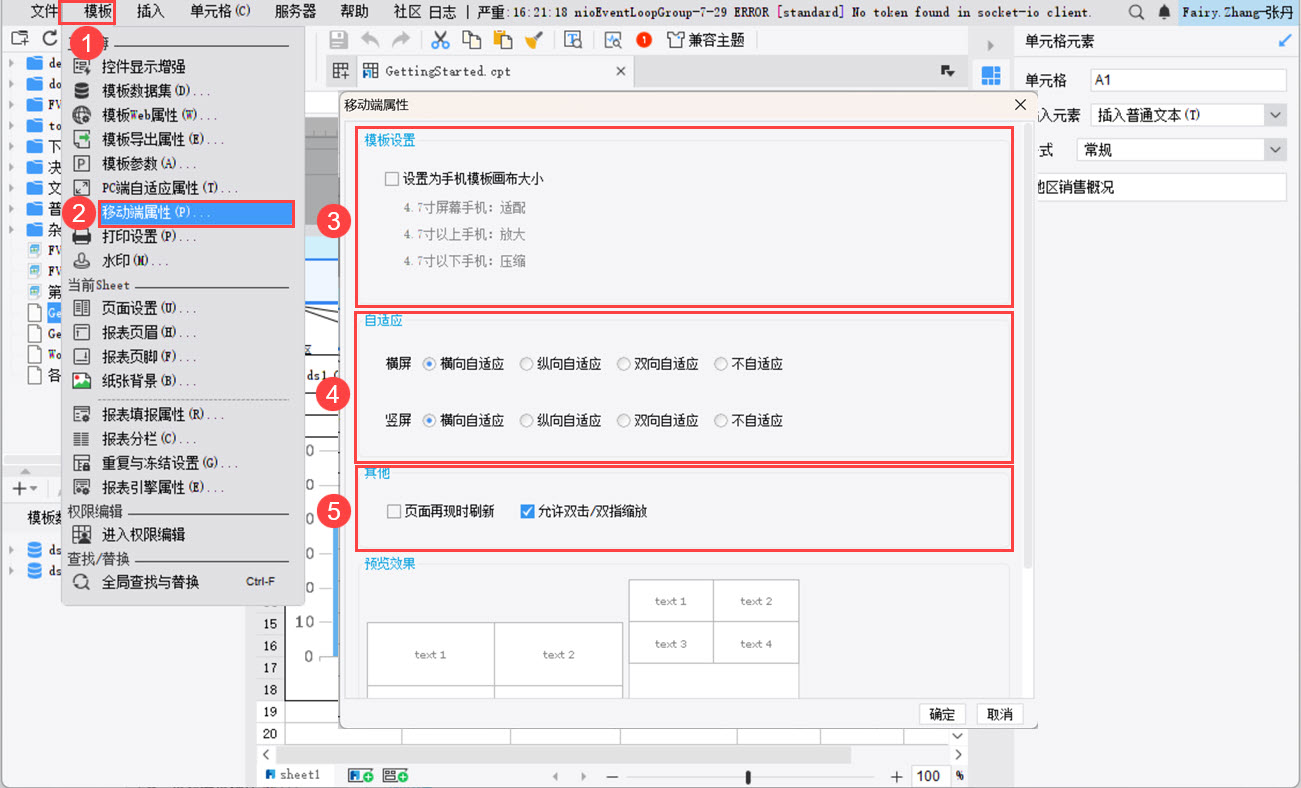Open the 单元格(C) menu
This screenshot has width=1301, height=788.
(220, 12)
